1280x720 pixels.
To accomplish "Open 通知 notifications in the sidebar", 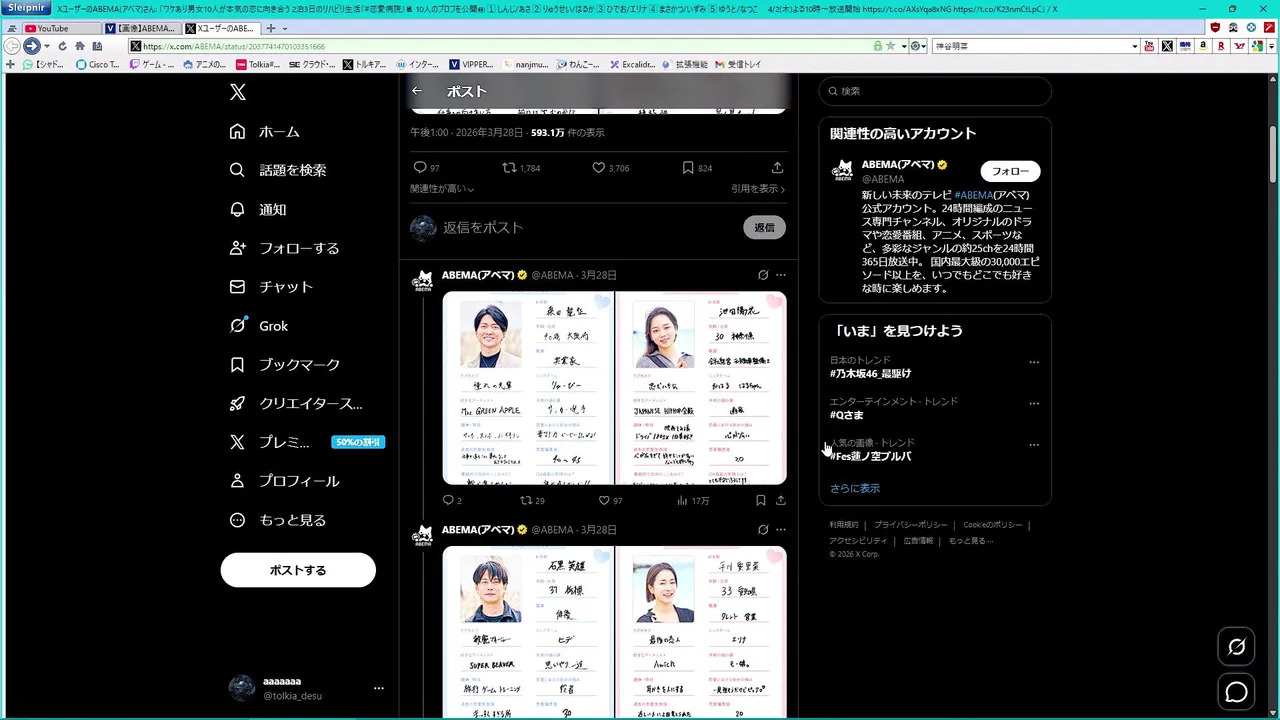I will (x=258, y=209).
